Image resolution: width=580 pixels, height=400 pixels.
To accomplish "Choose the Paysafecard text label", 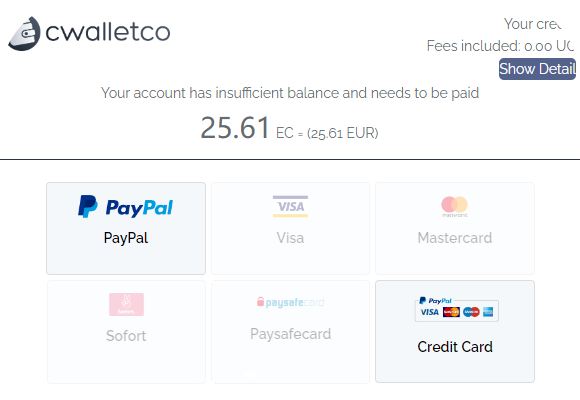I will pos(290,334).
